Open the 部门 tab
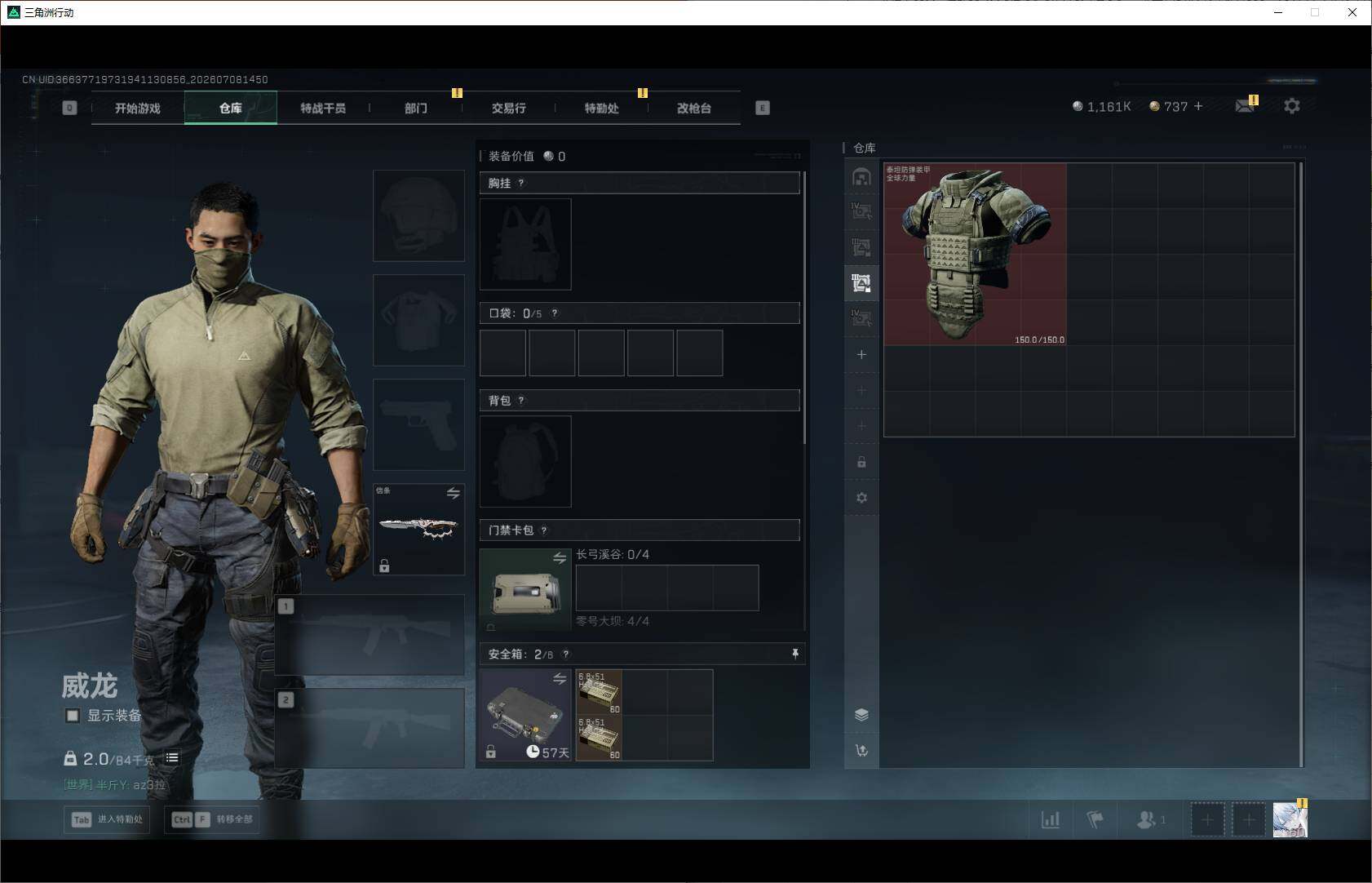 [x=416, y=108]
